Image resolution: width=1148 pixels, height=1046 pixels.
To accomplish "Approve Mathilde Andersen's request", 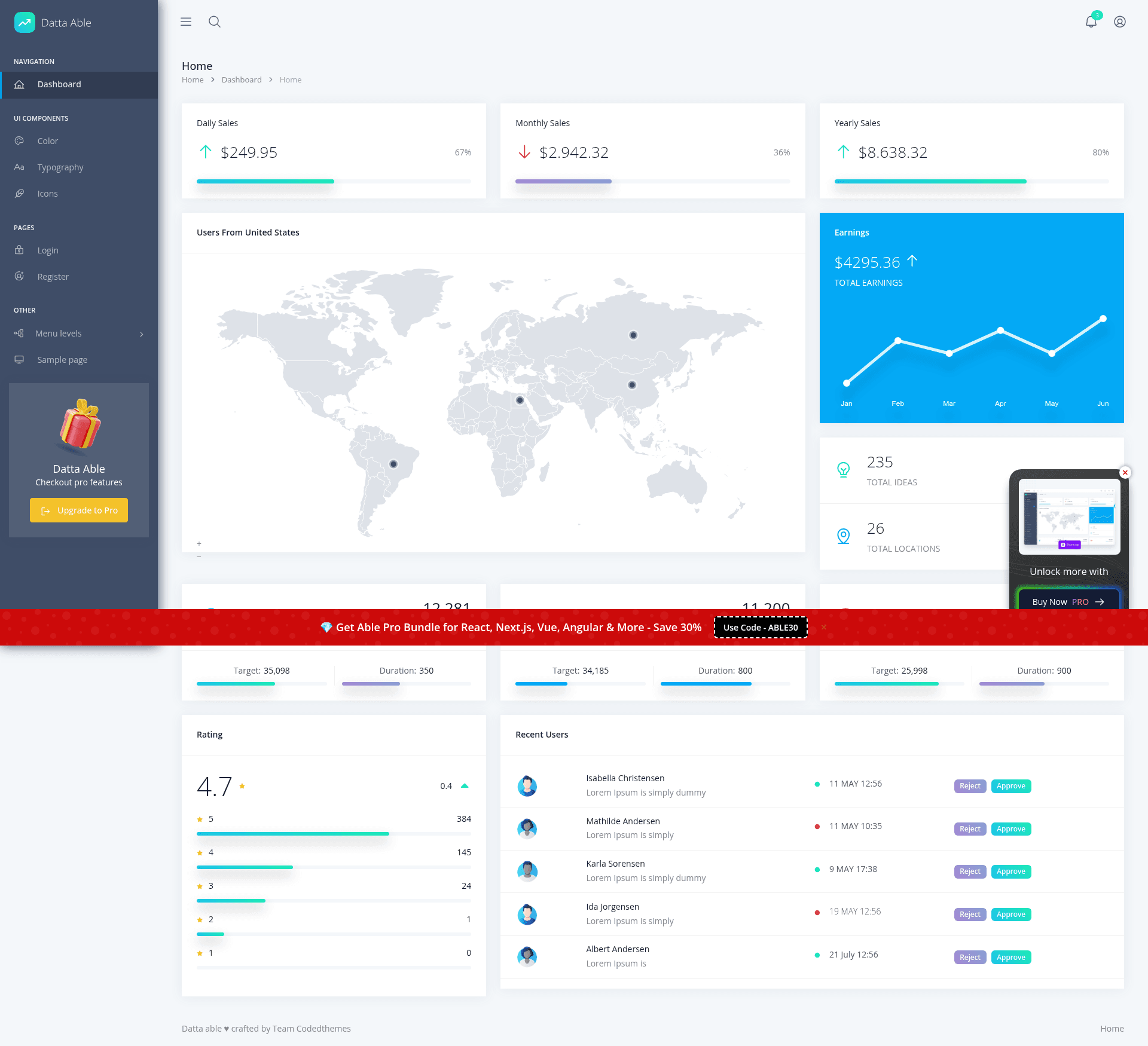I will [1011, 828].
